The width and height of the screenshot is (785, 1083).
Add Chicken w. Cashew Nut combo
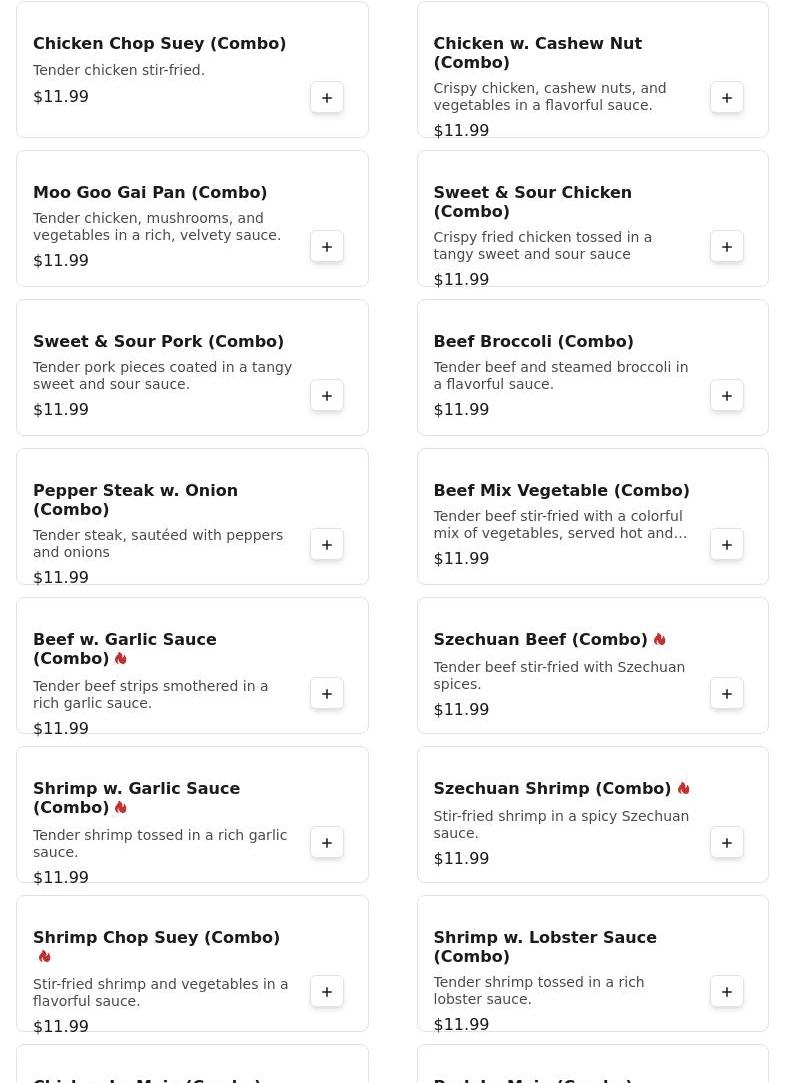[x=727, y=98]
